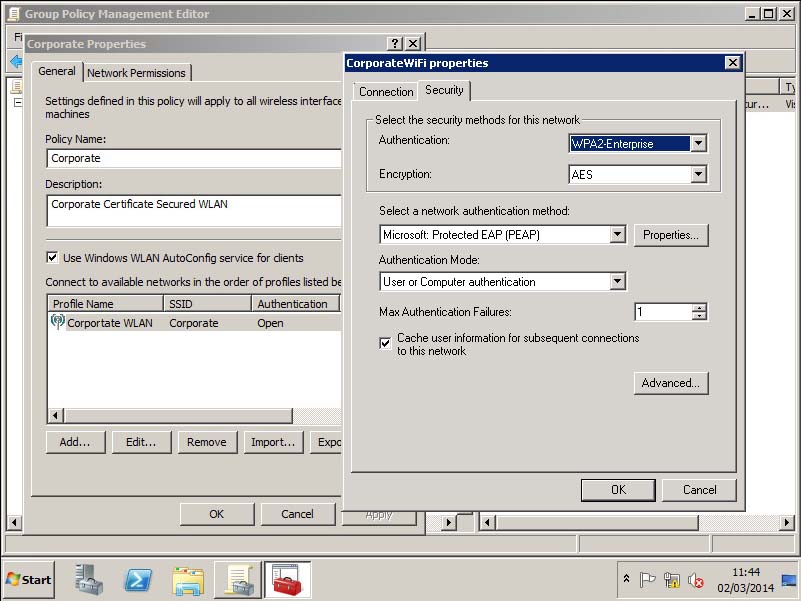Switch to the red toolbox taskbar app

(x=287, y=580)
